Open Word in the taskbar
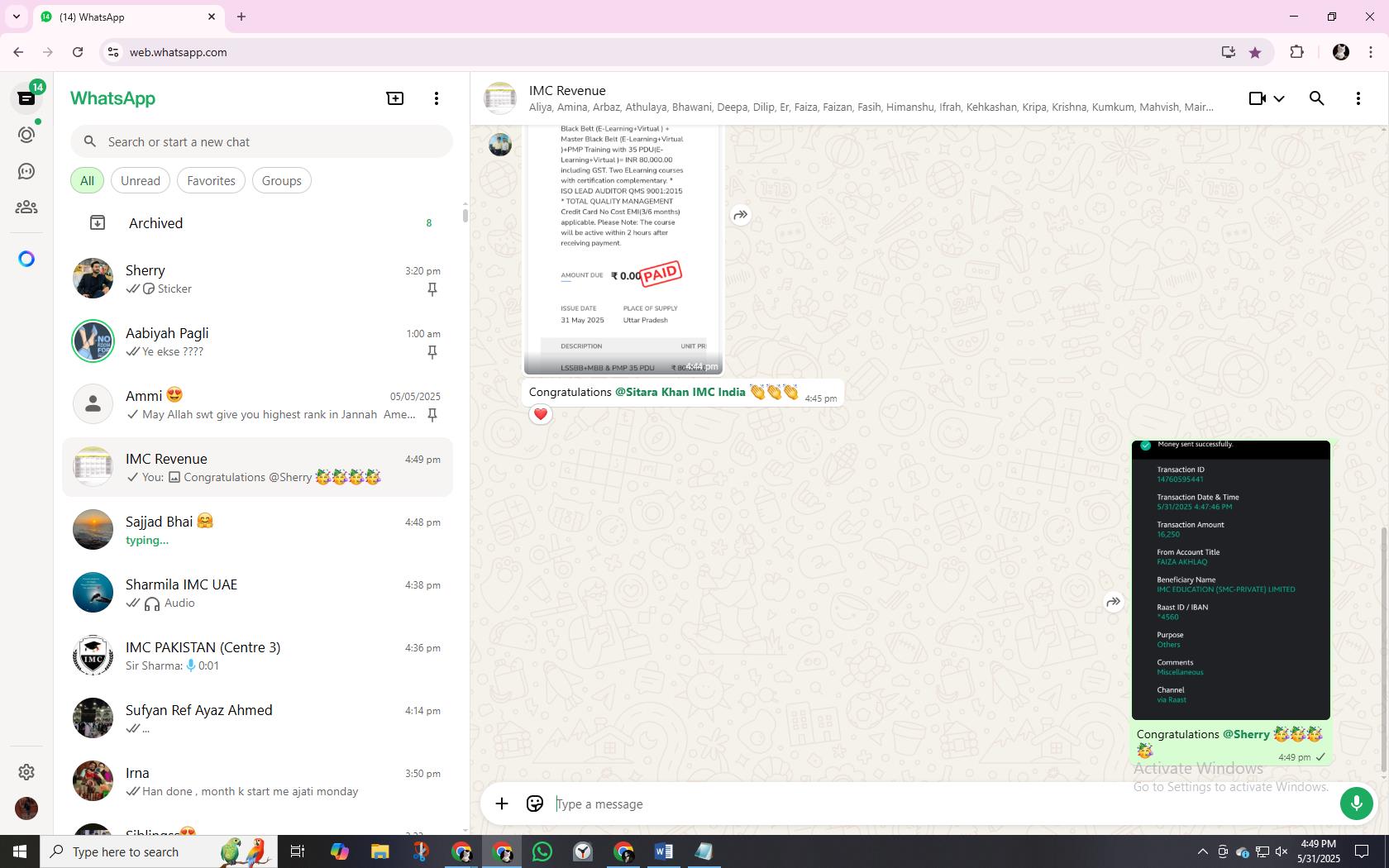1389x868 pixels. point(663,851)
